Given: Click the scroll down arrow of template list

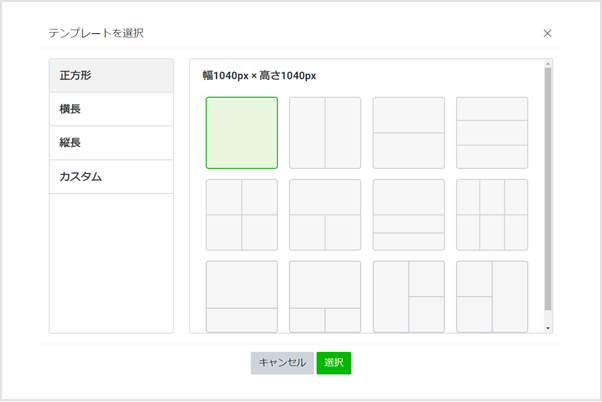Looking at the screenshot, I should pos(548,327).
